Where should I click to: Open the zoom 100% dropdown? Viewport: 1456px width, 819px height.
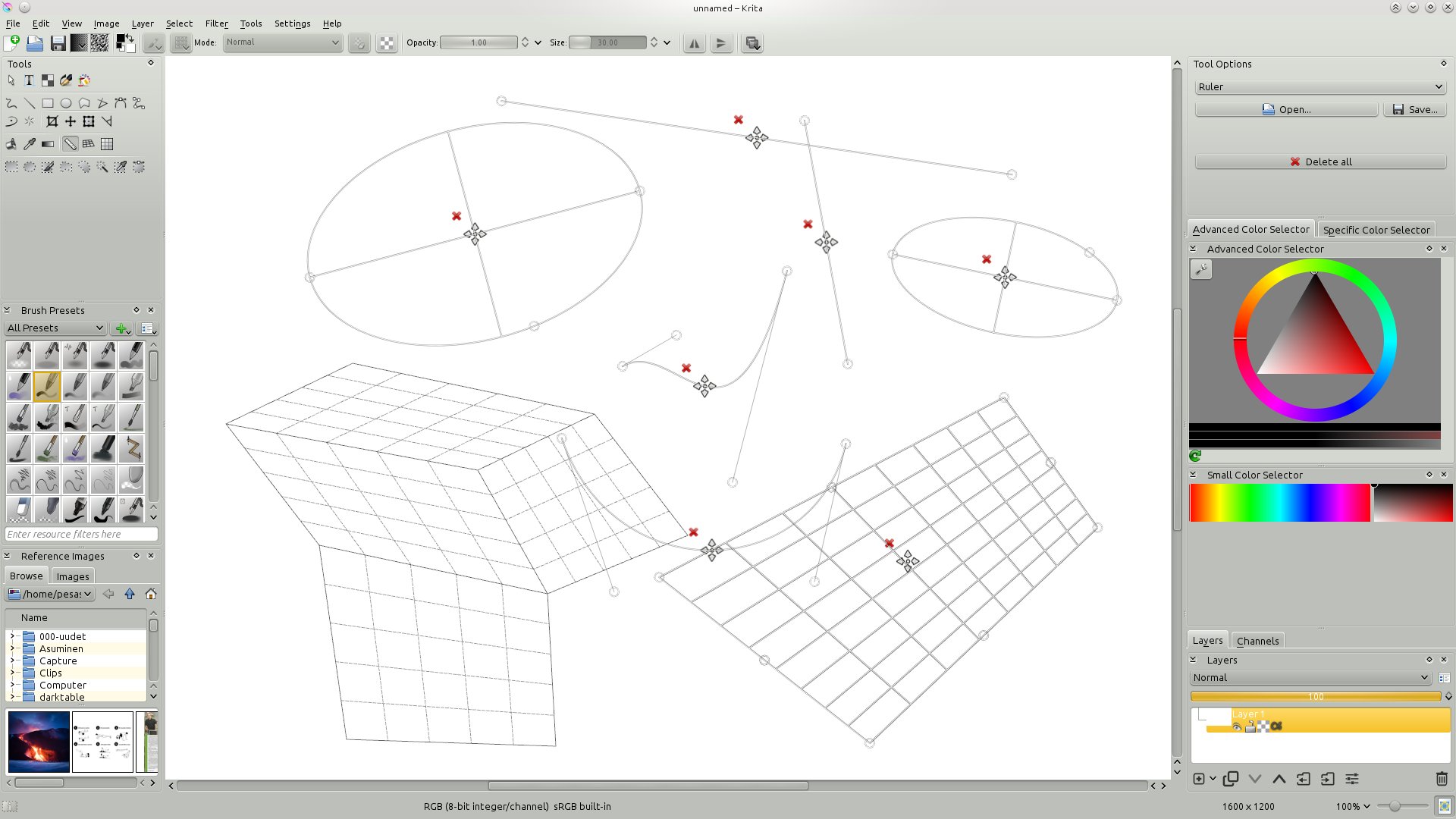(1353, 806)
